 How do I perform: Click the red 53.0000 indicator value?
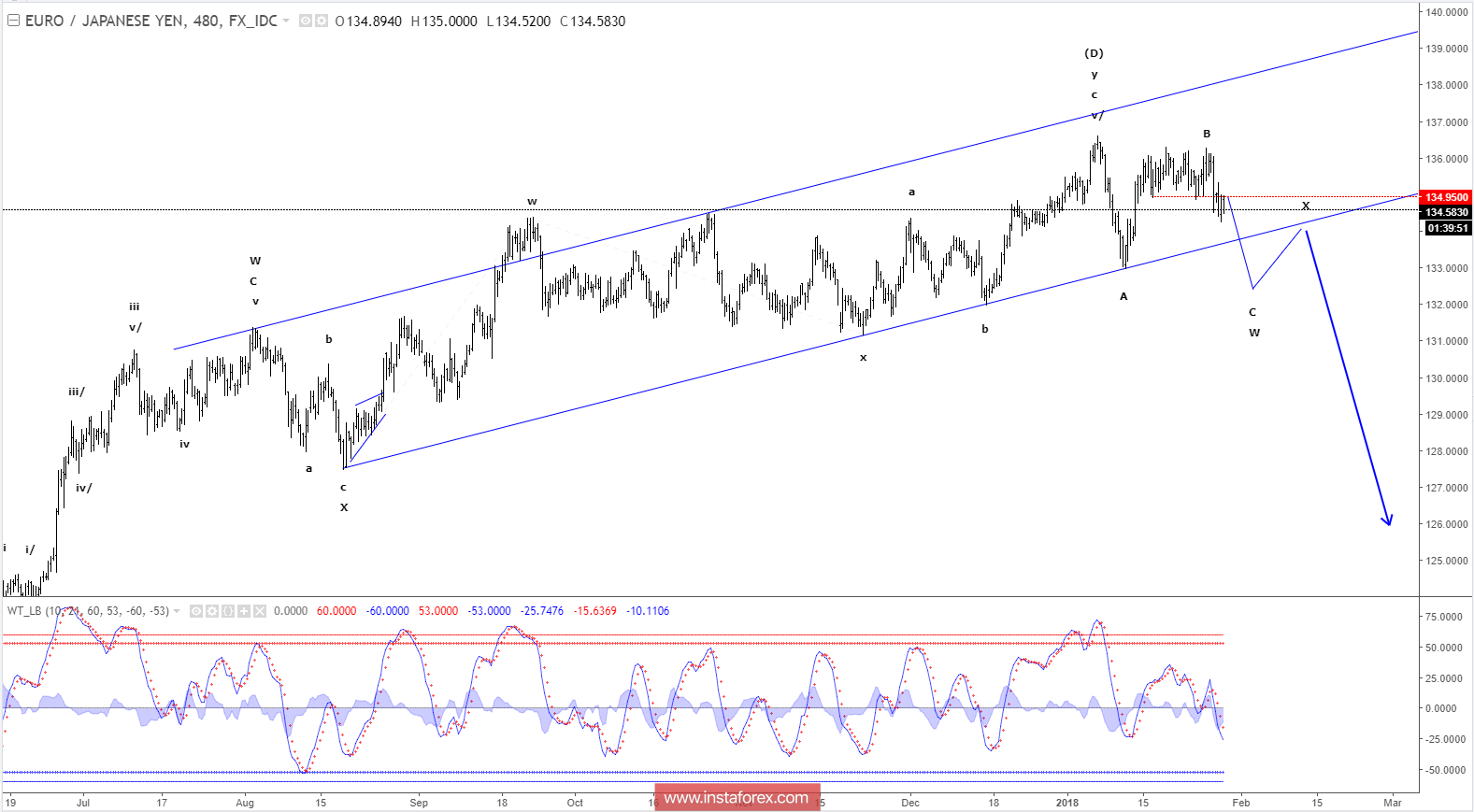(x=438, y=611)
